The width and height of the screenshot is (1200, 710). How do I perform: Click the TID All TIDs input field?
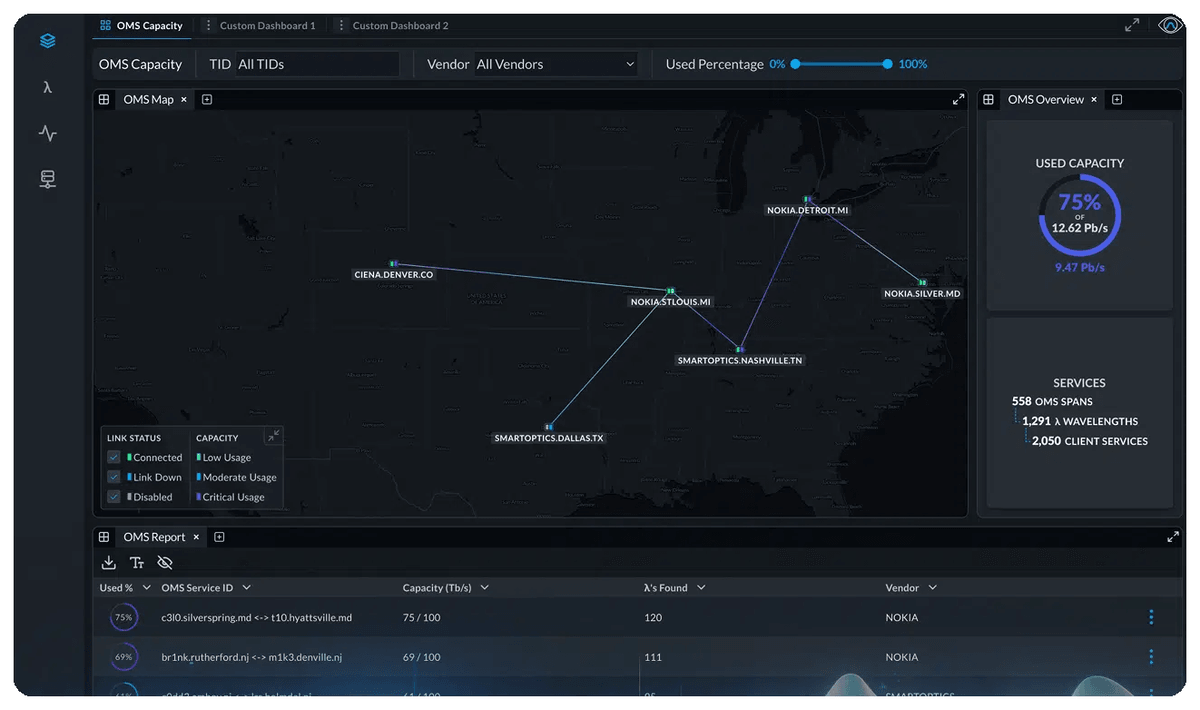click(x=317, y=64)
